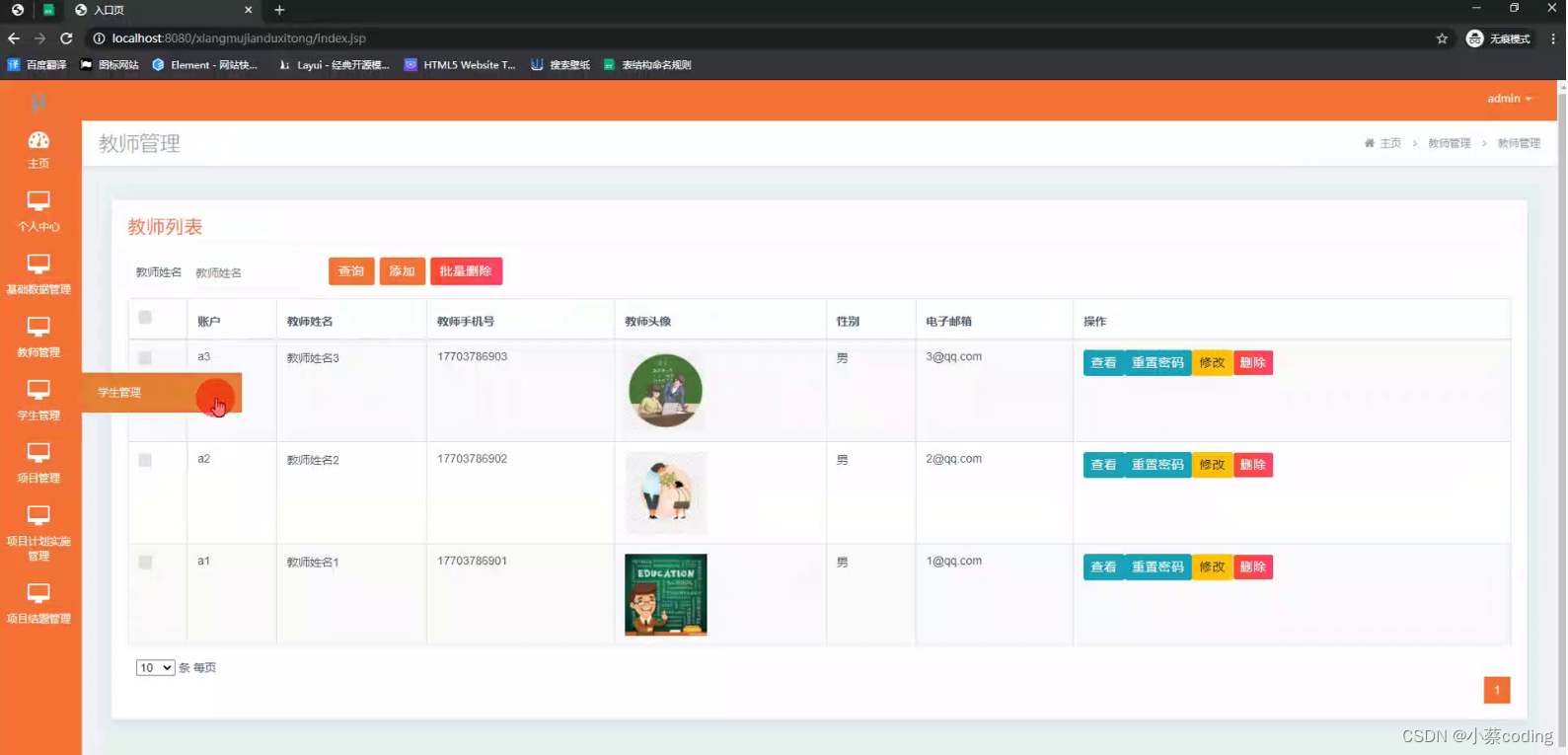Click 重置密码 for 教师姓名1
Image resolution: width=1568 pixels, height=755 pixels.
[x=1157, y=567]
